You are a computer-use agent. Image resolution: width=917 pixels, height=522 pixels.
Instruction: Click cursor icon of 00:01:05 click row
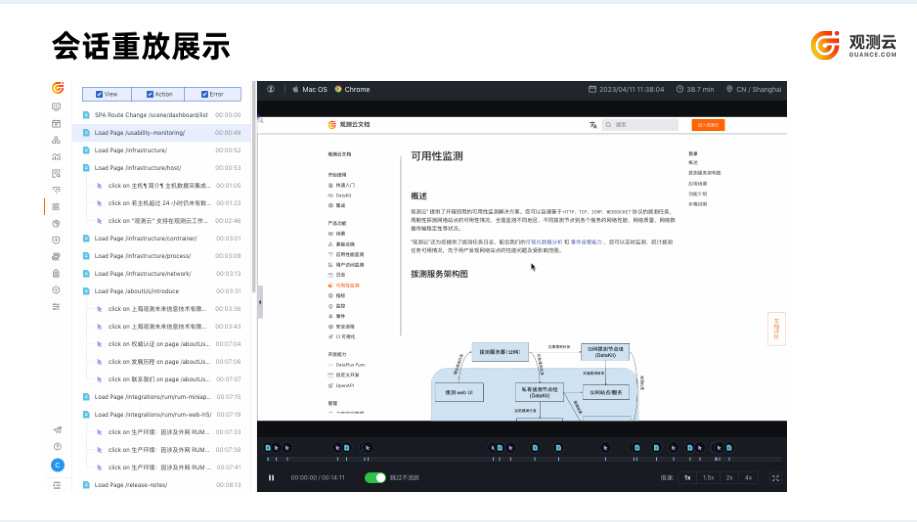coord(99,186)
